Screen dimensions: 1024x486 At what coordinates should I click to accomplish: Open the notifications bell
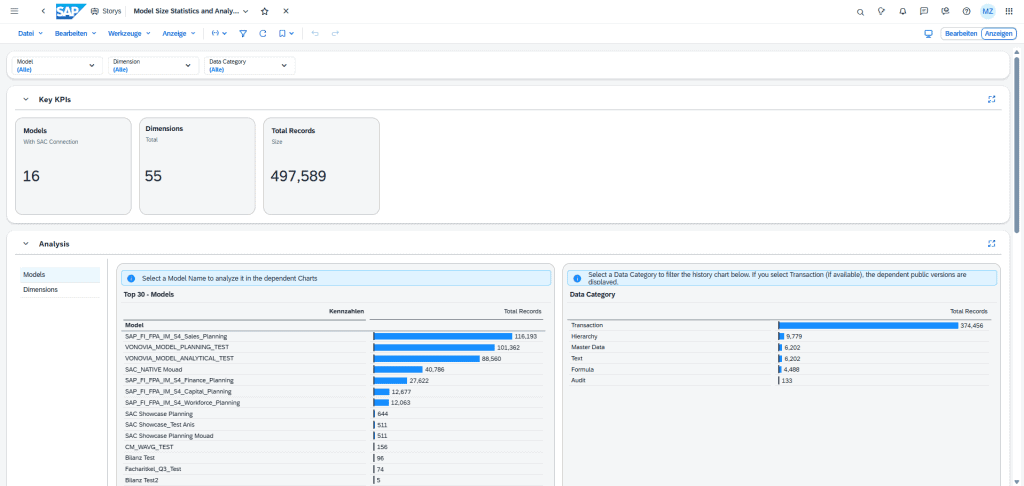903,11
